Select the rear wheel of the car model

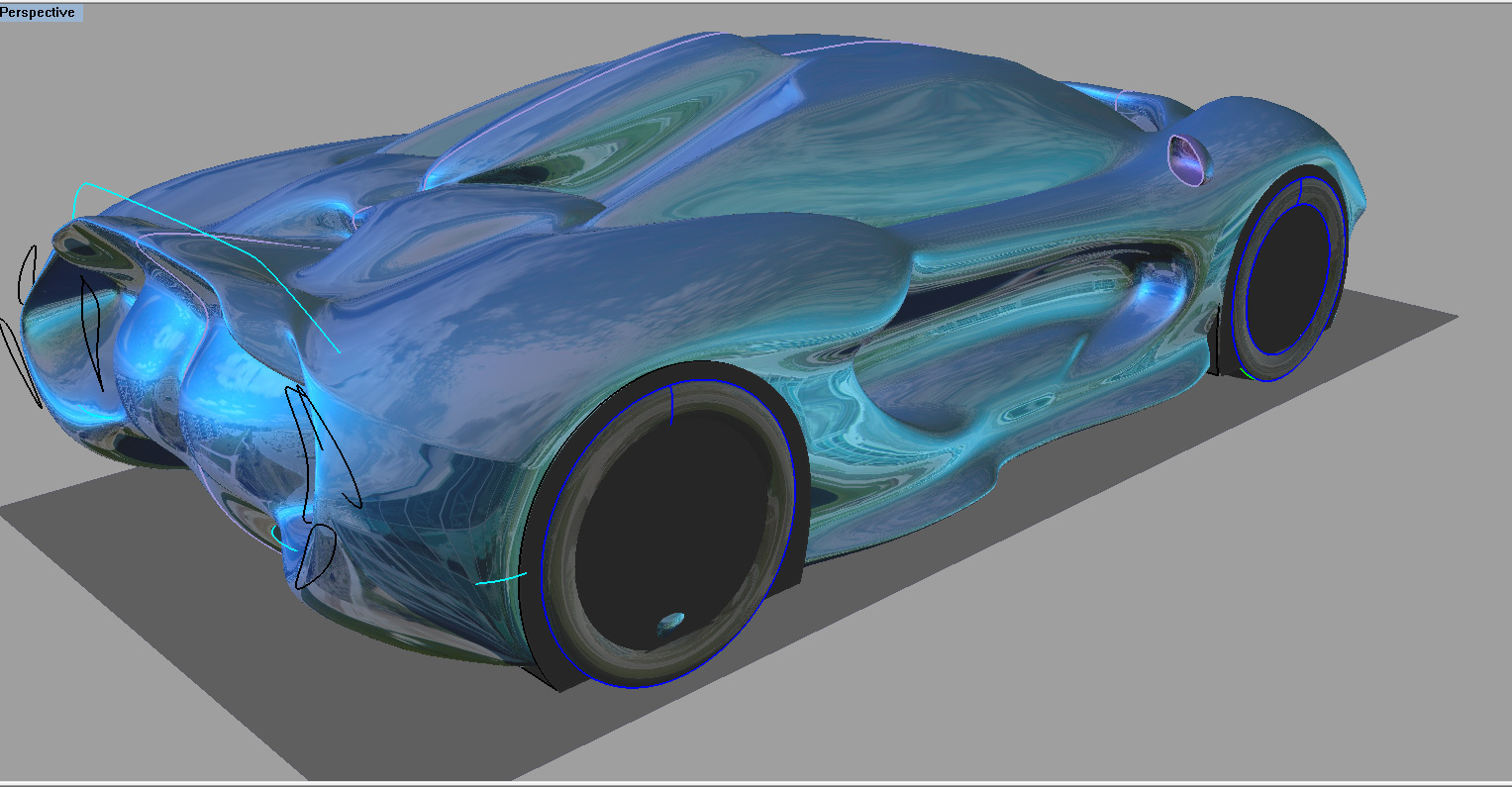pyautogui.click(x=665, y=532)
